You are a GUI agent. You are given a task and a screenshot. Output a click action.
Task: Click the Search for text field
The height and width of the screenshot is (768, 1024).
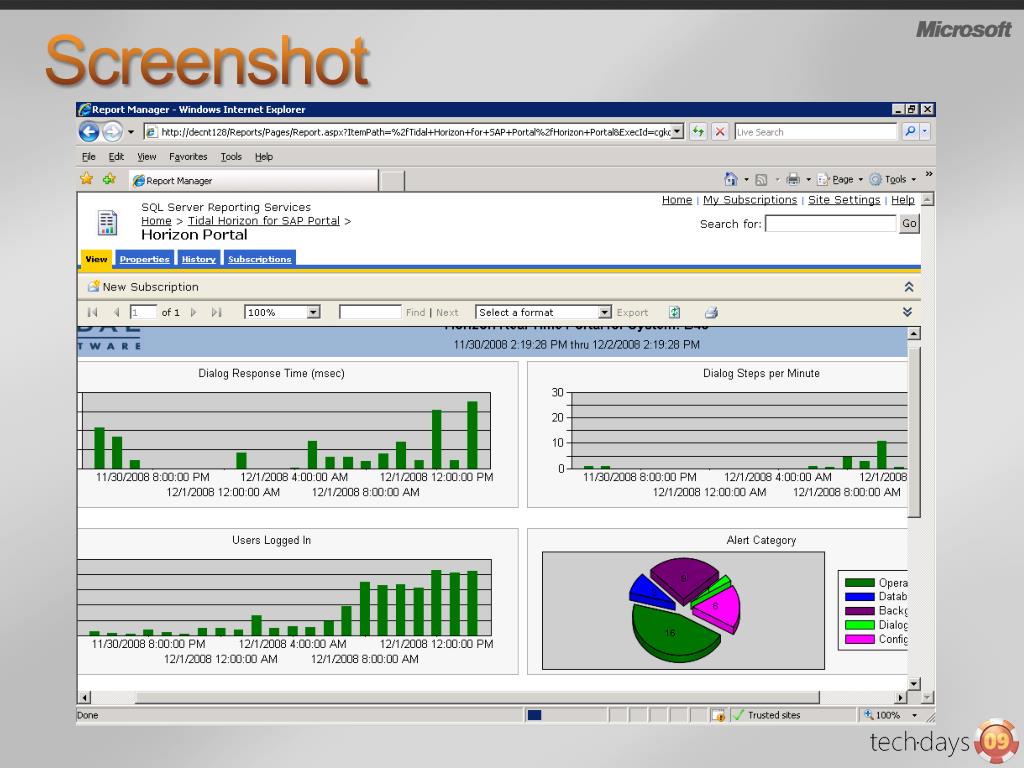coord(831,223)
